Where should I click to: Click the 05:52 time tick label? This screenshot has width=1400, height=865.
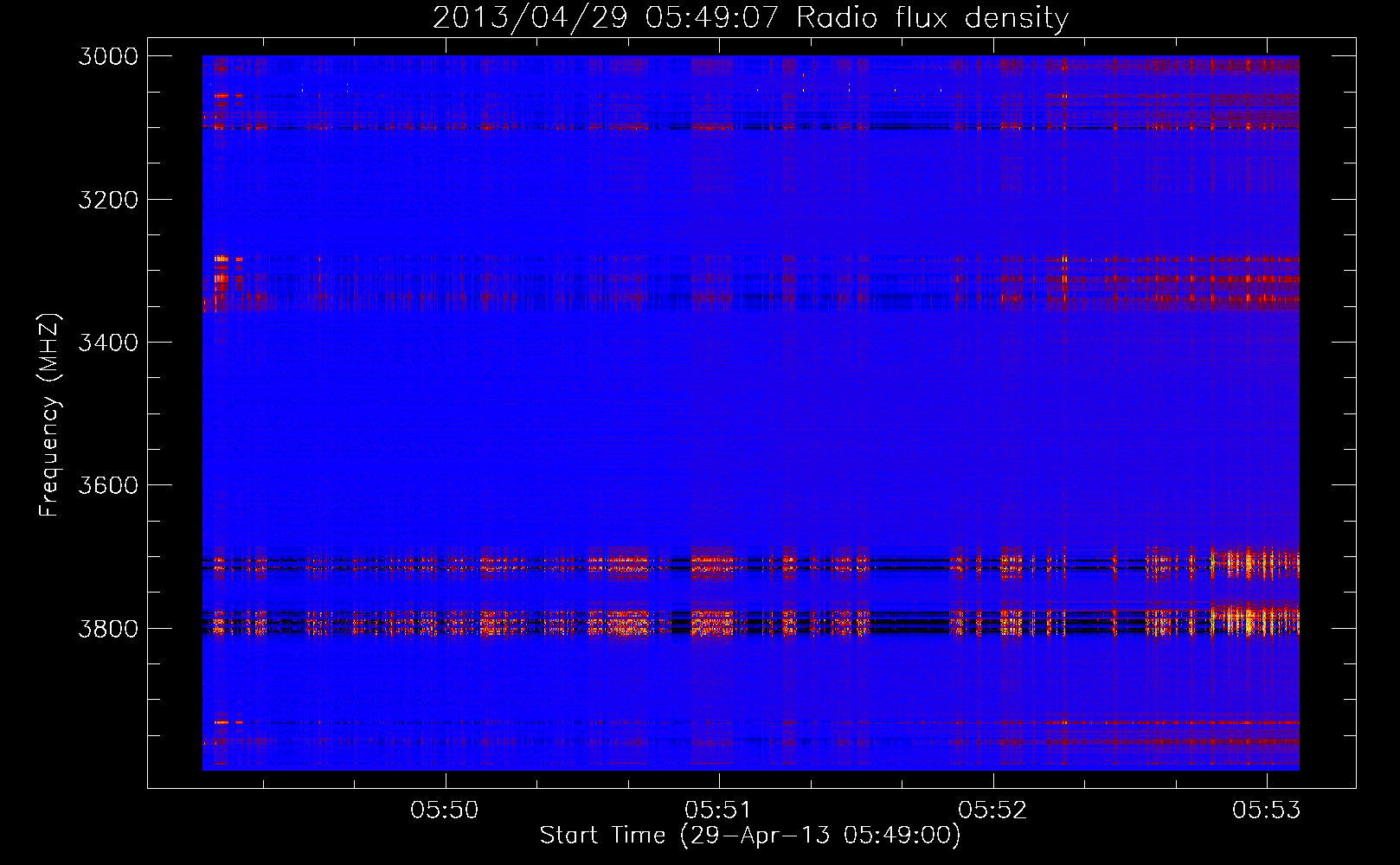[x=993, y=810]
